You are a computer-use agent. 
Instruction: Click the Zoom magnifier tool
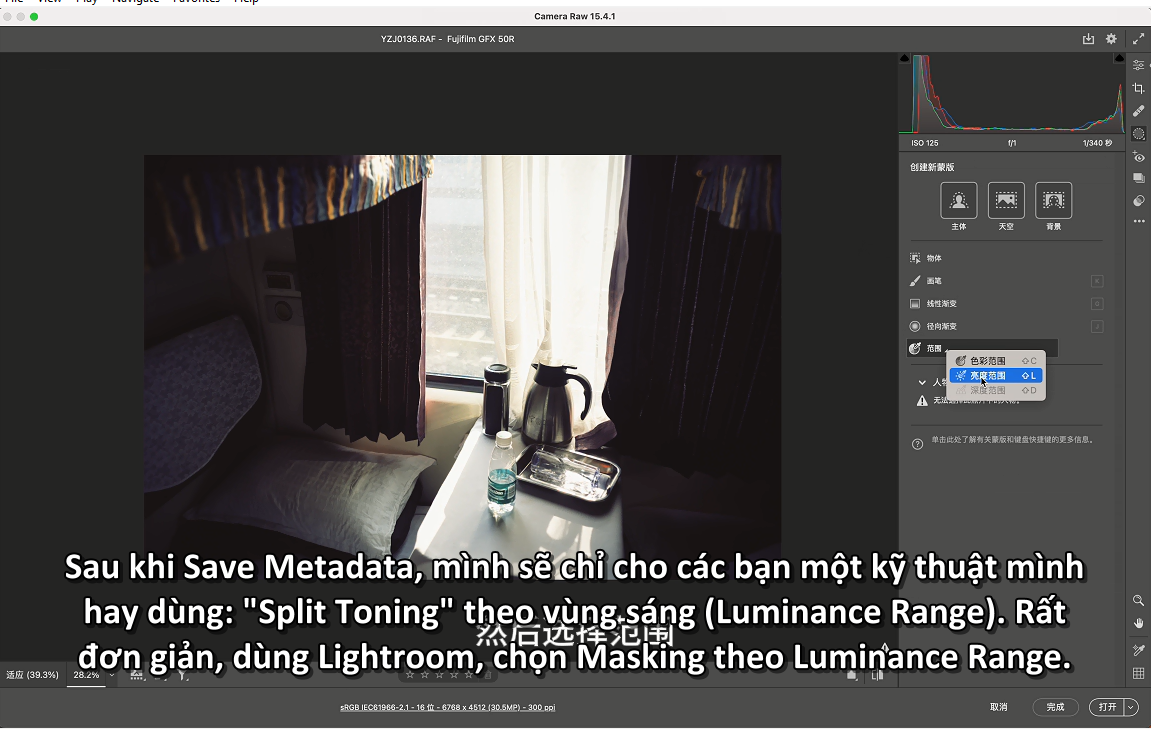(x=1138, y=601)
